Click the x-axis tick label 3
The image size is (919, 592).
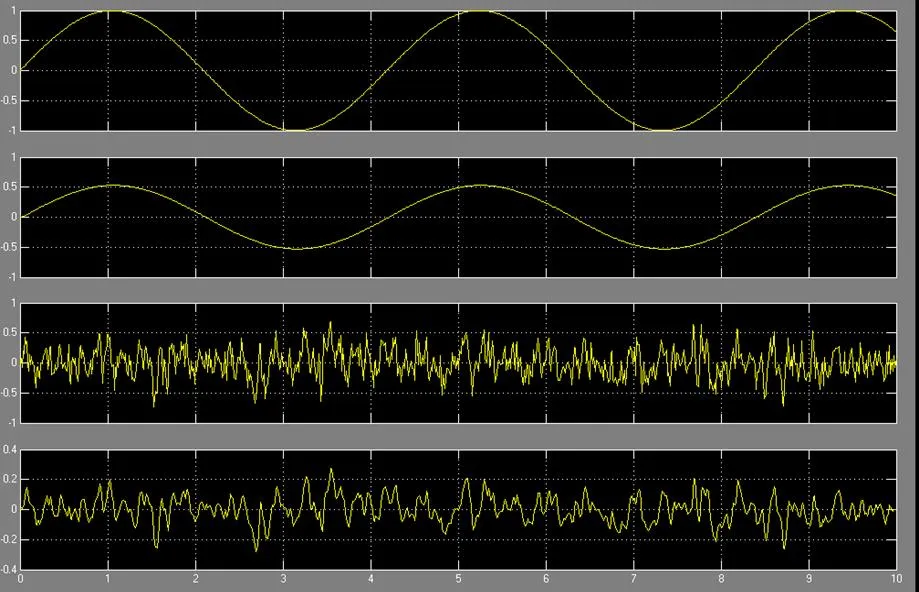coord(283,579)
